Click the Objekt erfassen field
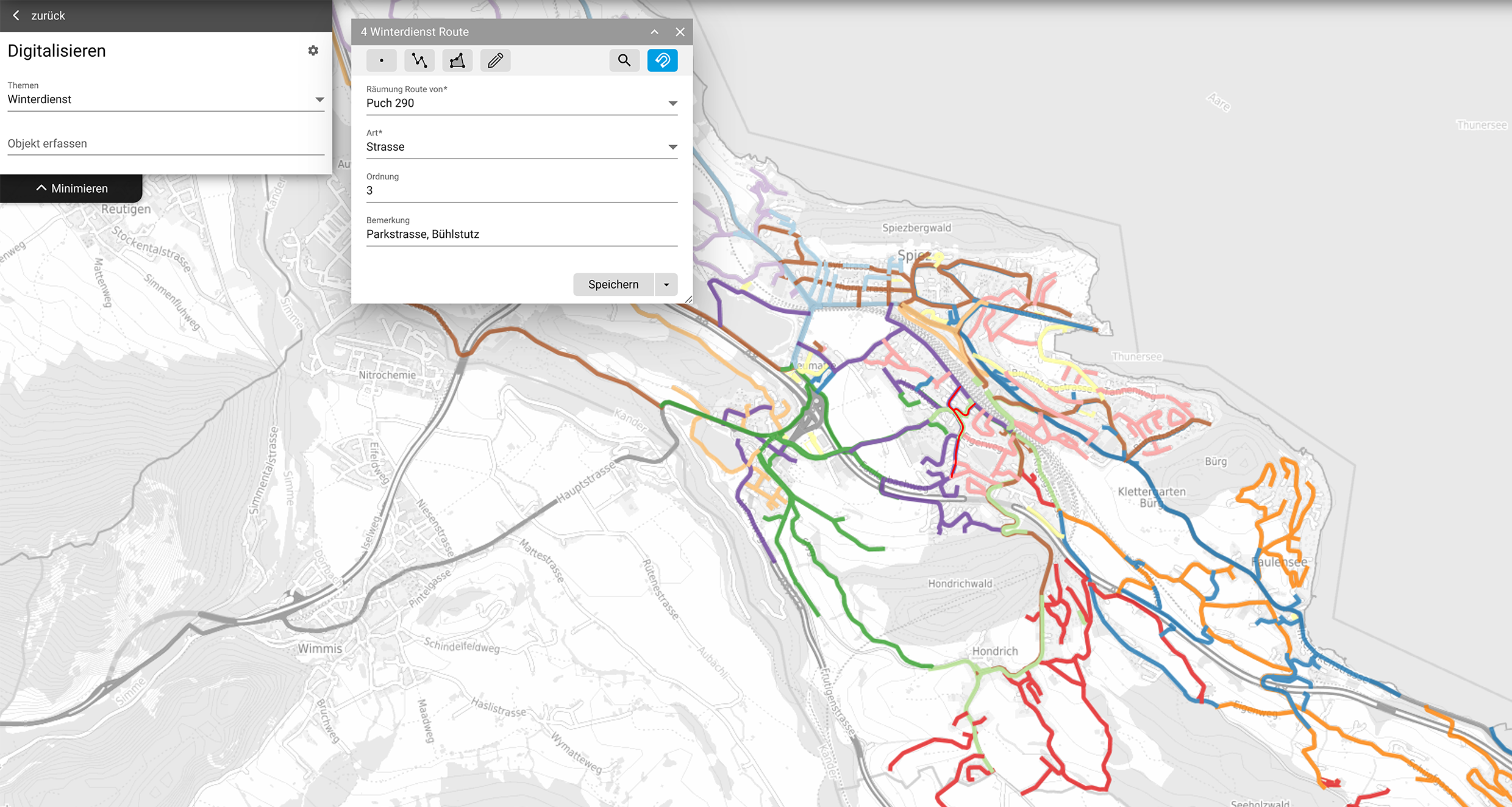Screen dimensions: 1512x807 pyautogui.click(x=165, y=143)
